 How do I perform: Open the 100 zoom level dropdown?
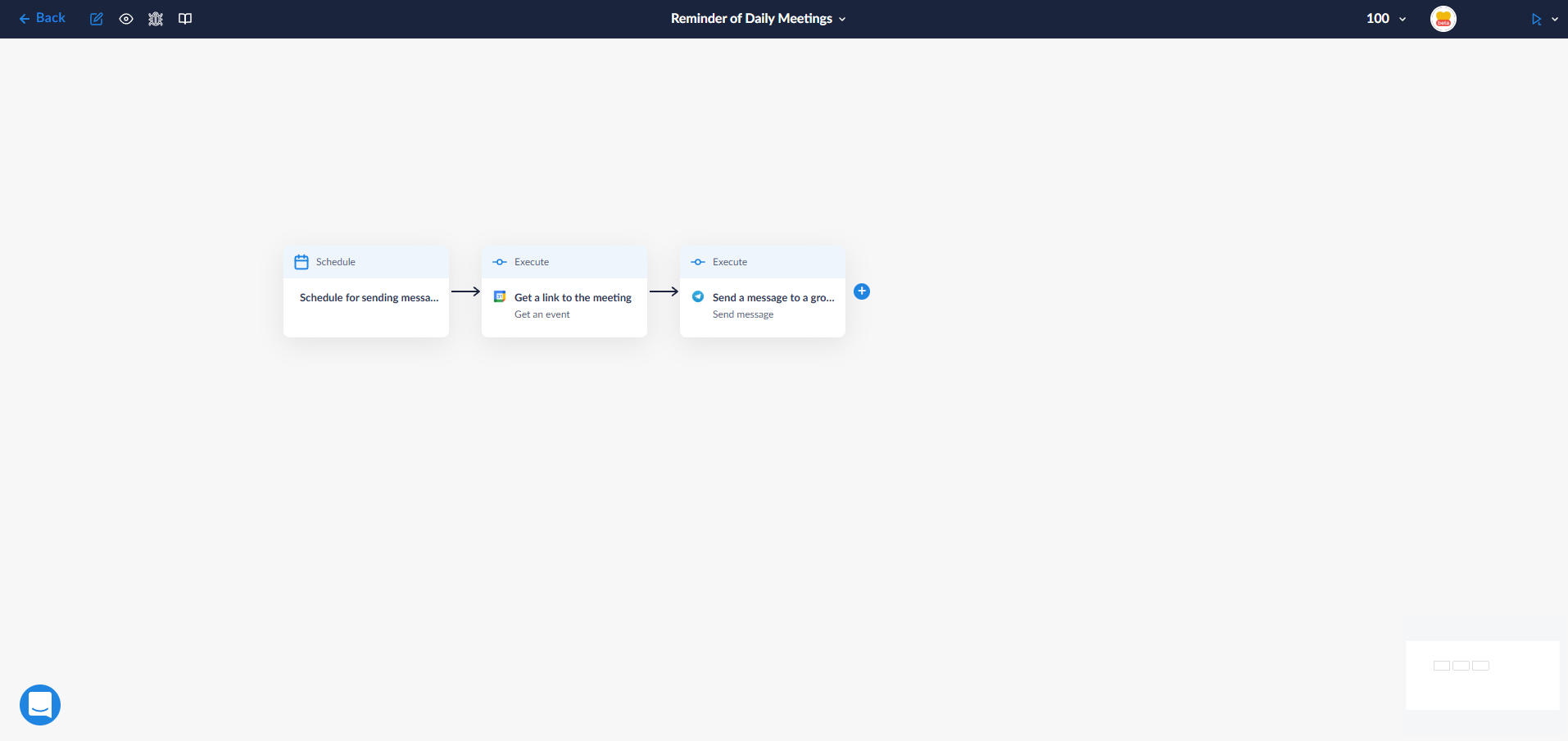(x=1386, y=18)
